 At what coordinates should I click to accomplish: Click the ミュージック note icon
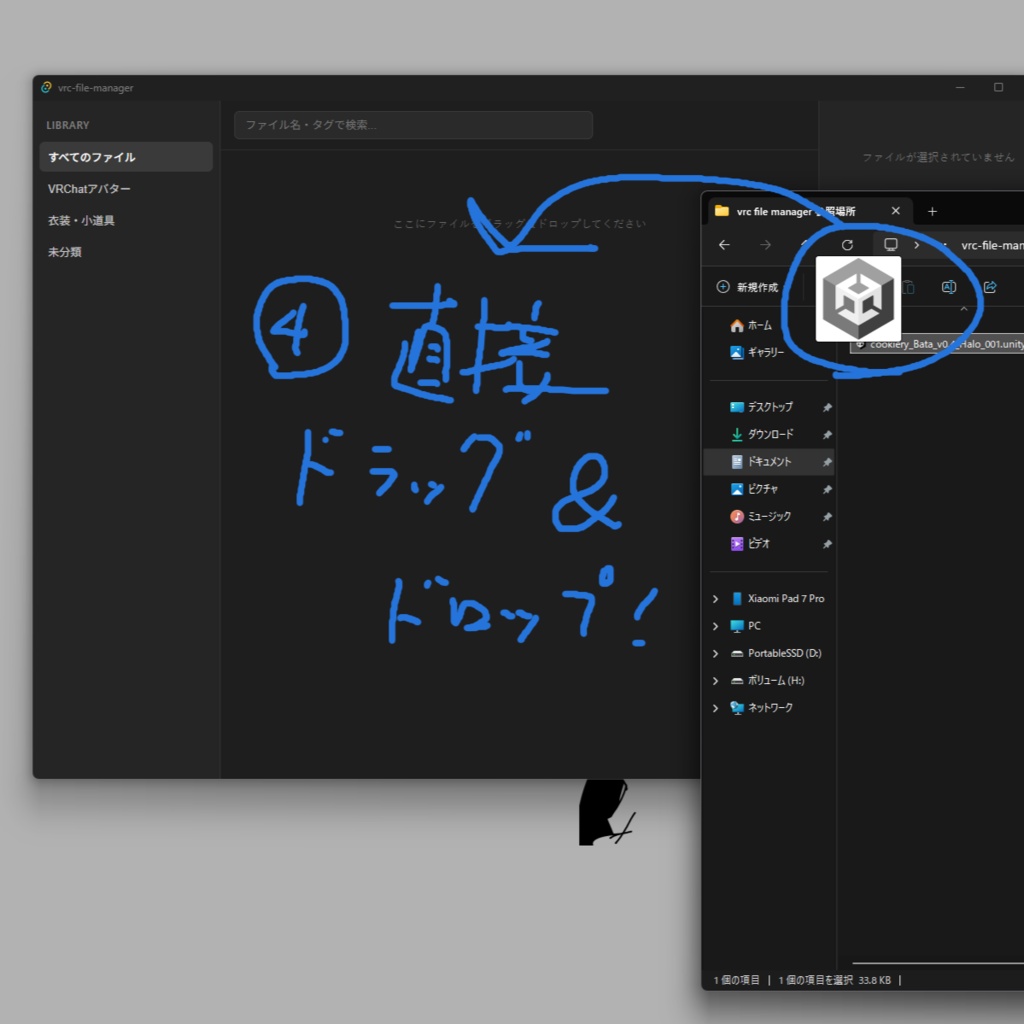point(737,517)
